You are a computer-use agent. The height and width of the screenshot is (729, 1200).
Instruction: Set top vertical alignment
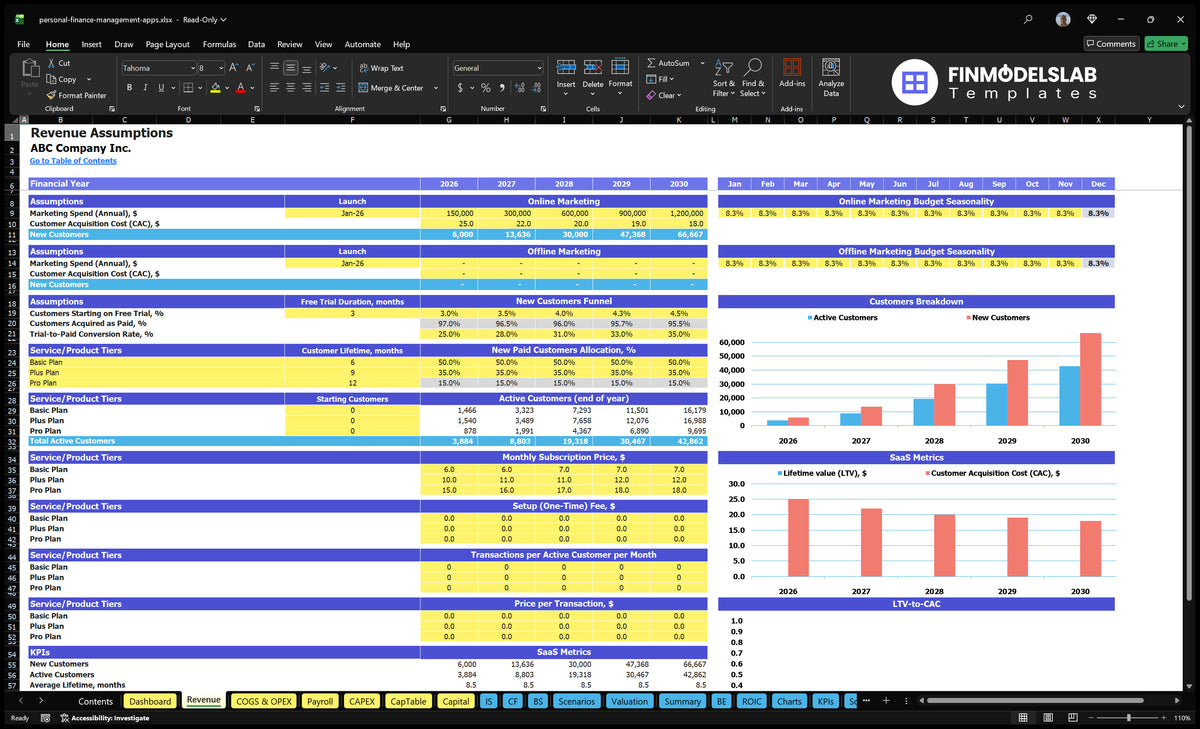tap(275, 67)
